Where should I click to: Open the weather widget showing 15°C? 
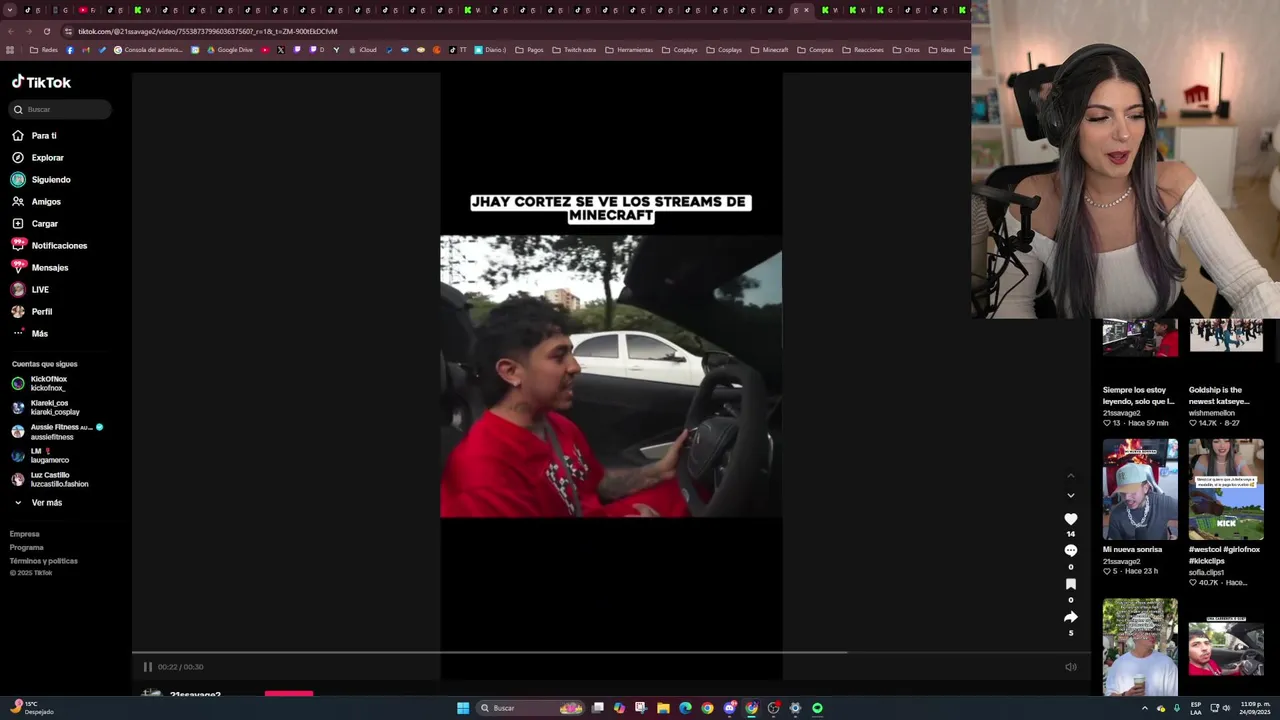point(32,708)
